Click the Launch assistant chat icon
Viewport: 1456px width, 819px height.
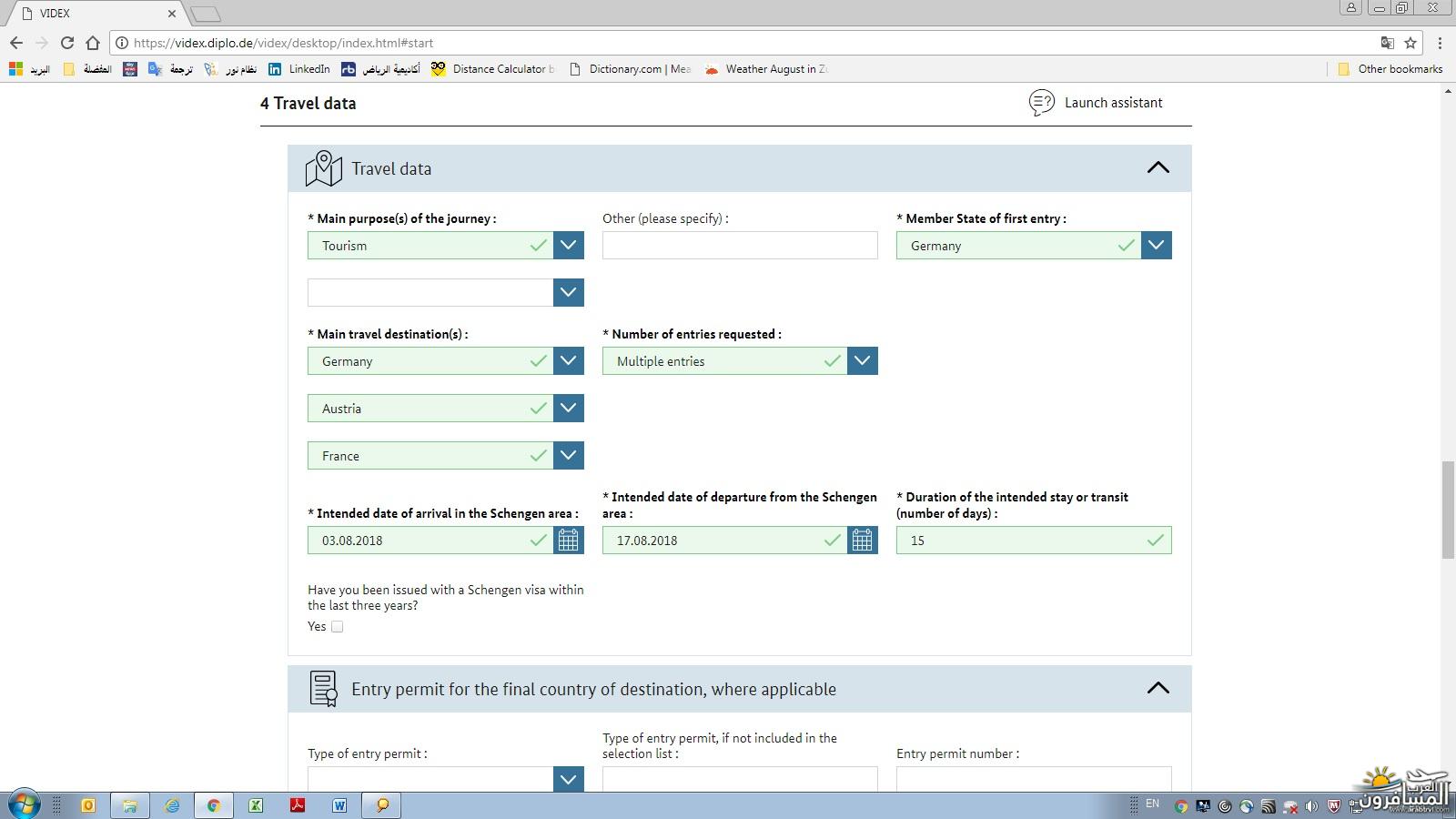point(1041,103)
